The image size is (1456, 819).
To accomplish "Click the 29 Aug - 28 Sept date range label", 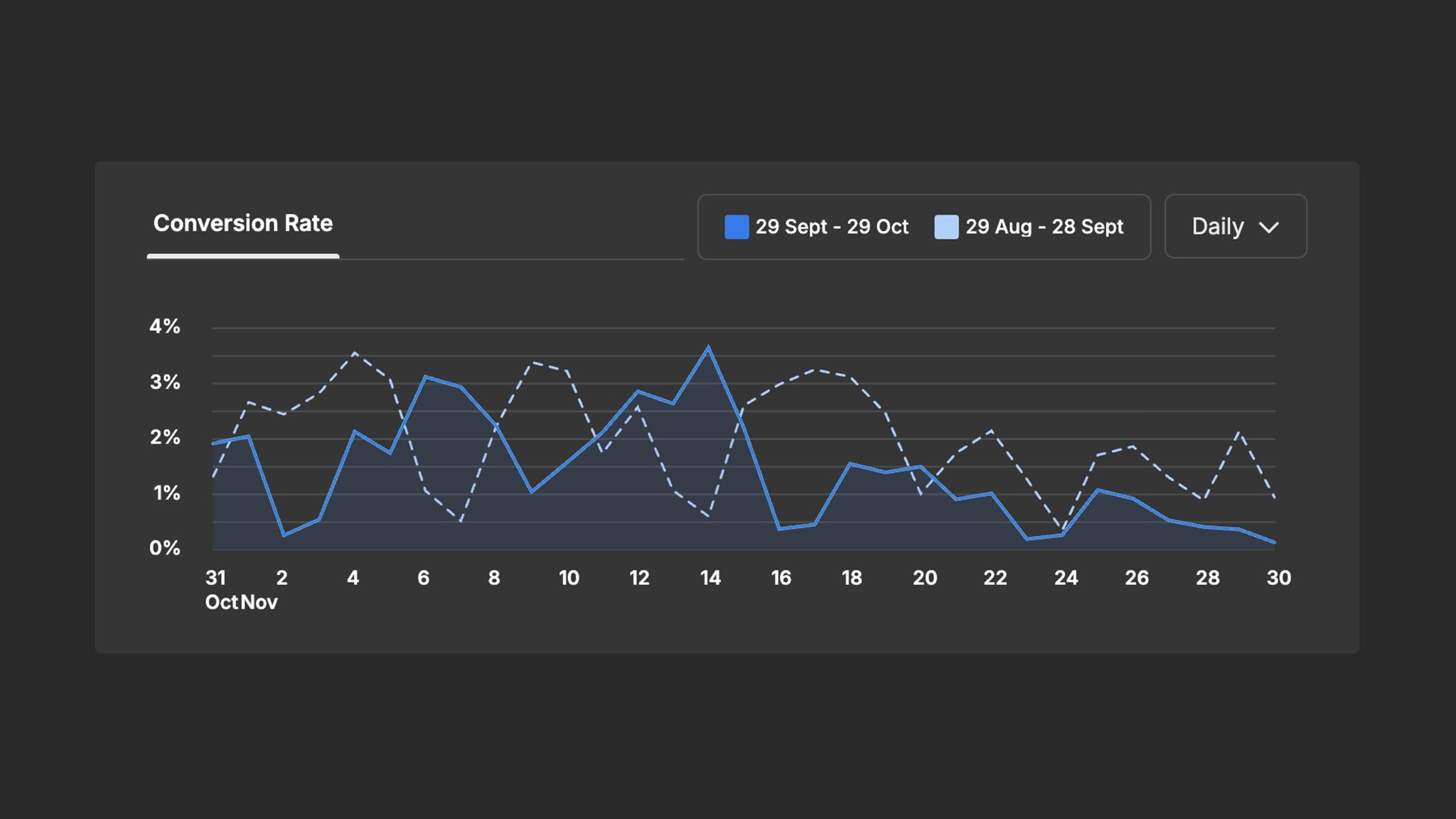I will 1044,227.
